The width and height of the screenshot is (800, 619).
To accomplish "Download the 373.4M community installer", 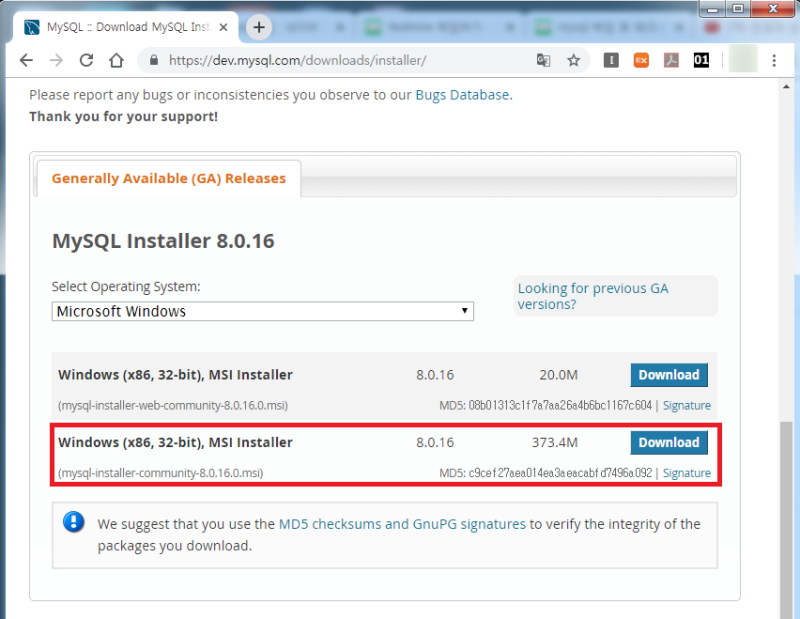I will point(669,442).
